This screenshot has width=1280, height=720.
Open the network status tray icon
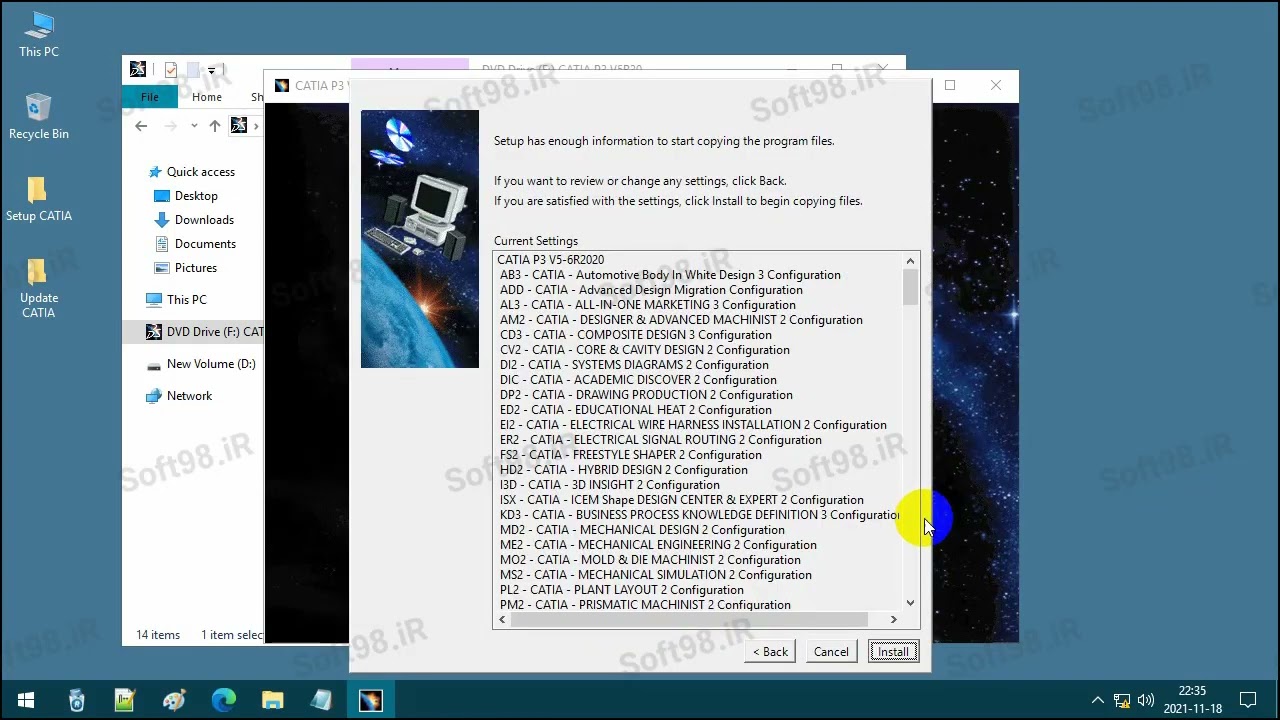pyautogui.click(x=1122, y=700)
